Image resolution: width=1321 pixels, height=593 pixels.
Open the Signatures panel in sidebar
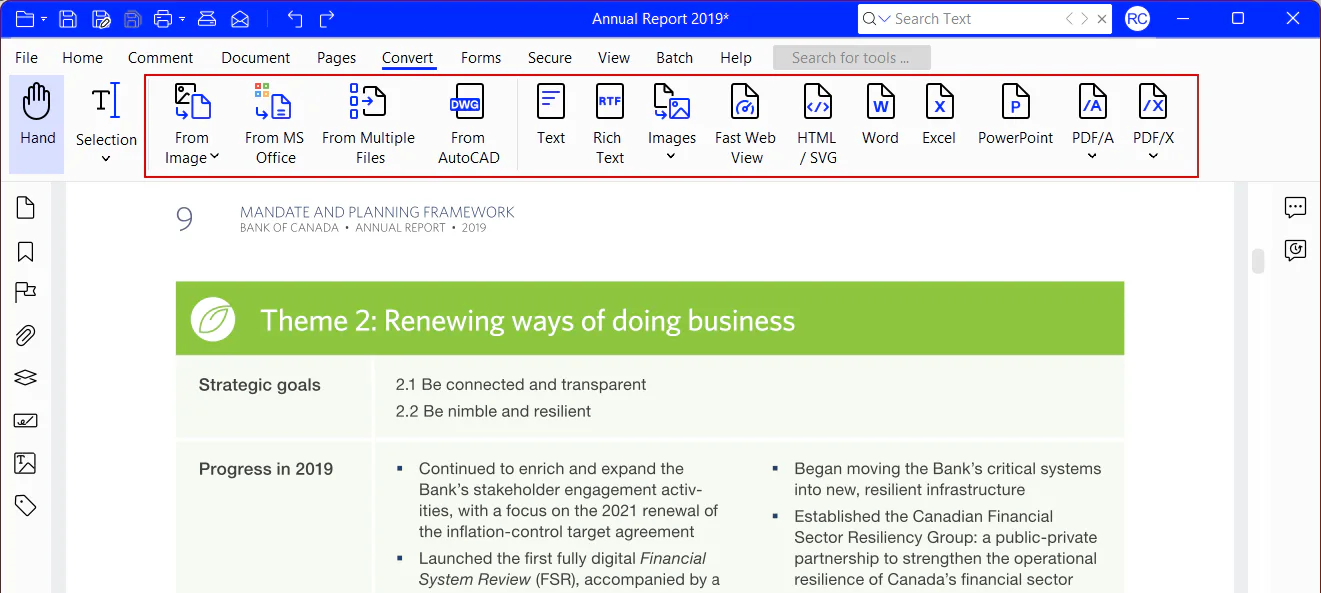26,420
